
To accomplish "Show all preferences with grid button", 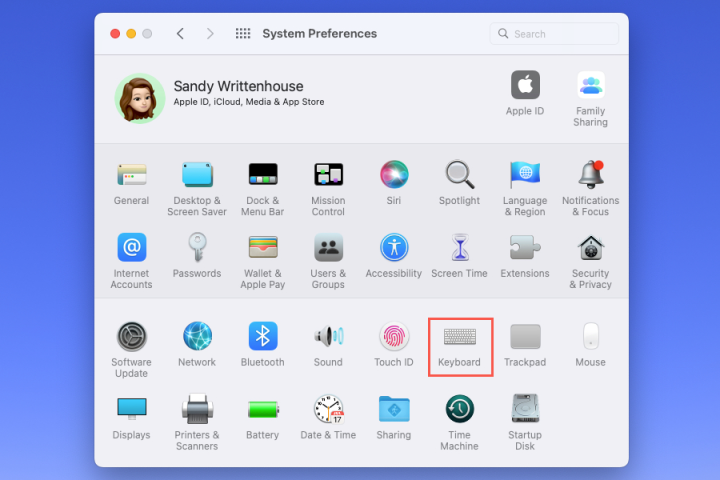I will coord(243,34).
